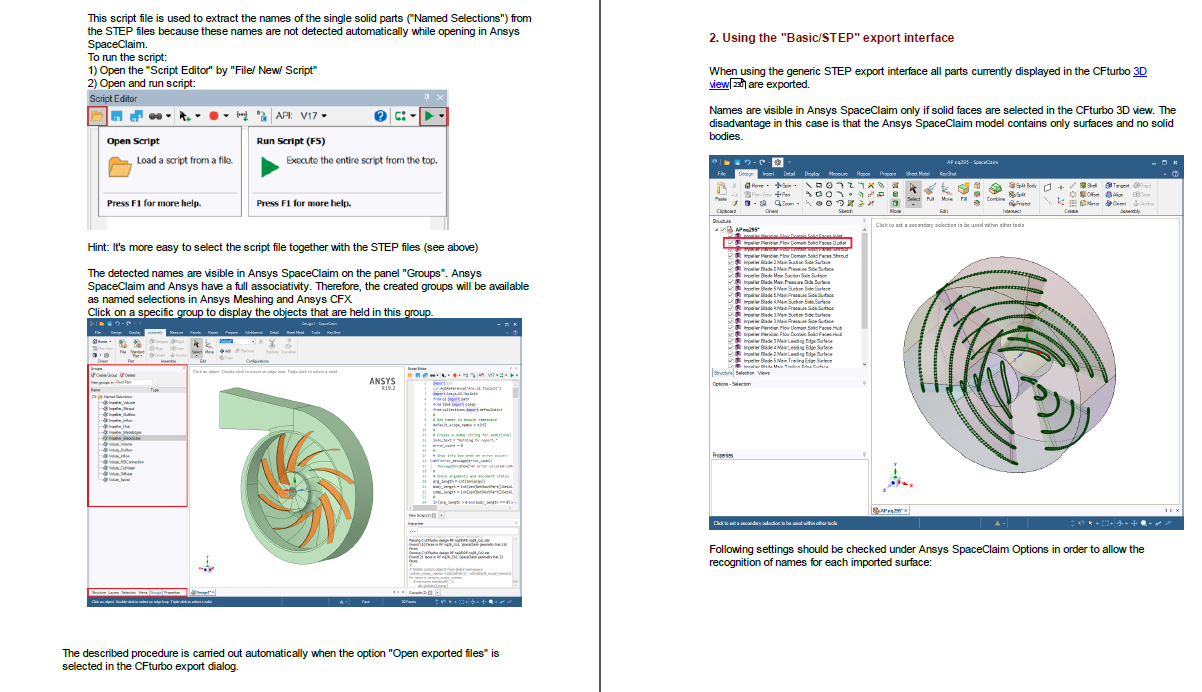Click the Paste icon in Clipboard group
The image size is (1202, 692).
click(x=721, y=192)
